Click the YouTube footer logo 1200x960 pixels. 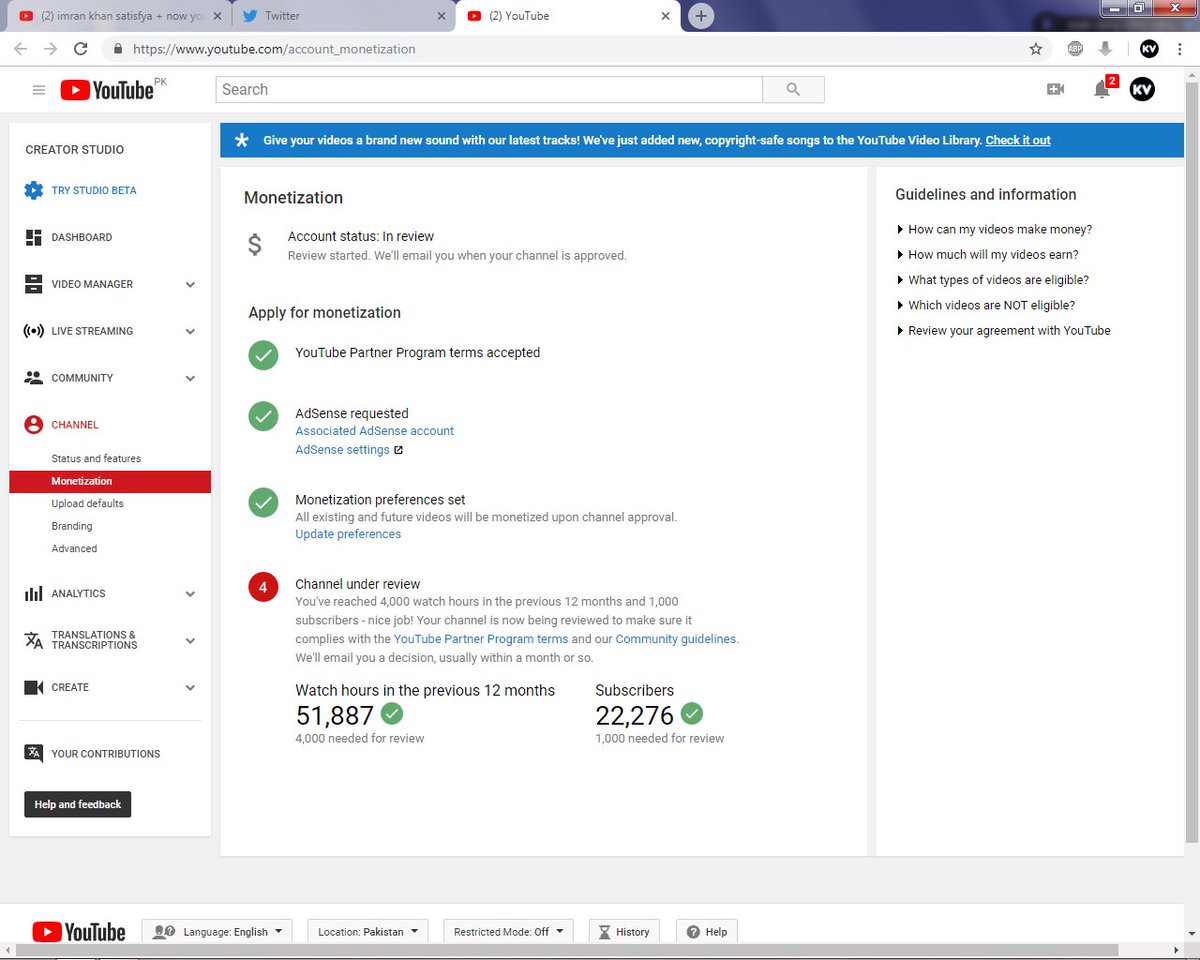point(79,932)
